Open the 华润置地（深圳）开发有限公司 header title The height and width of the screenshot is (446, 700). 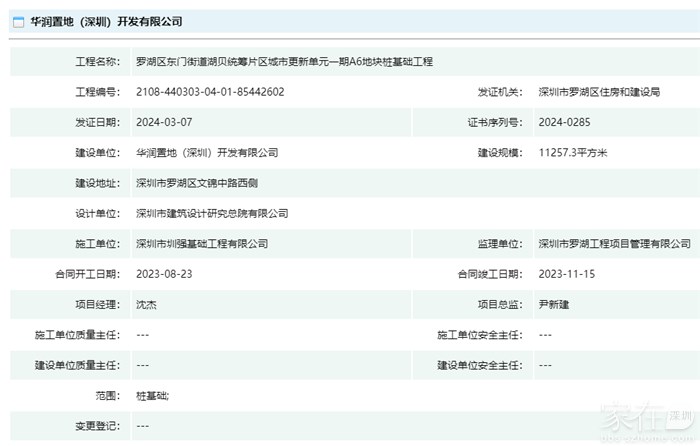(x=106, y=21)
